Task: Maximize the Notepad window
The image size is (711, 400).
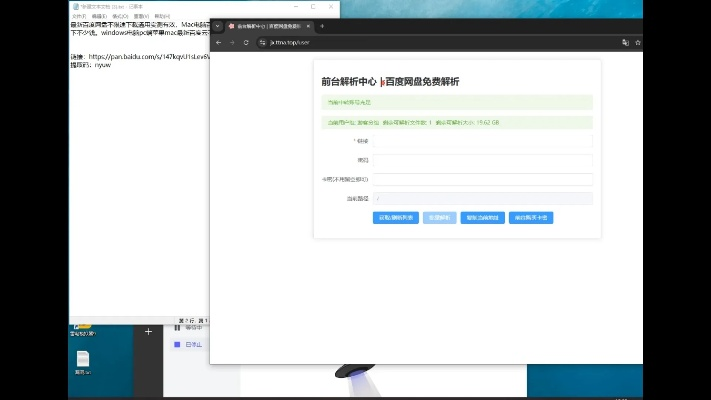Action: click(313, 7)
